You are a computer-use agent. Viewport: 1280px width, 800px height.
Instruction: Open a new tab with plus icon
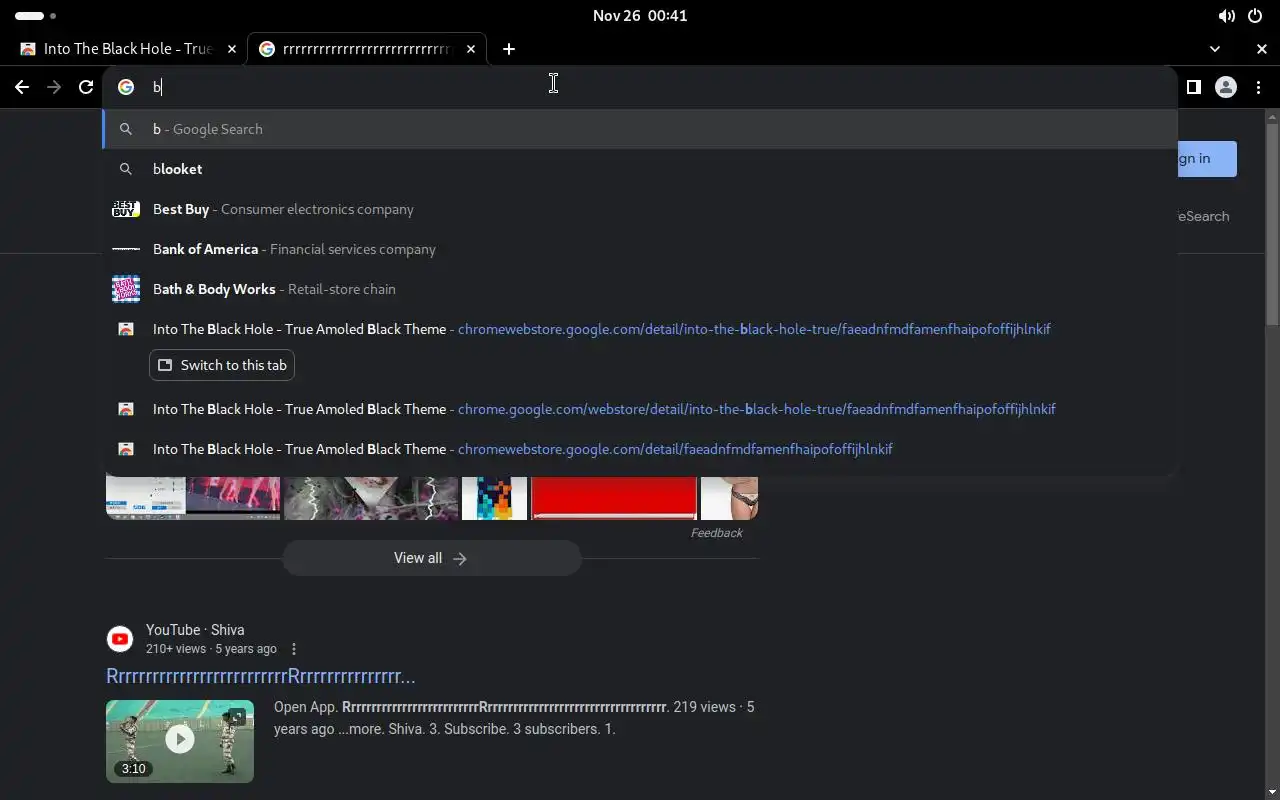point(509,49)
